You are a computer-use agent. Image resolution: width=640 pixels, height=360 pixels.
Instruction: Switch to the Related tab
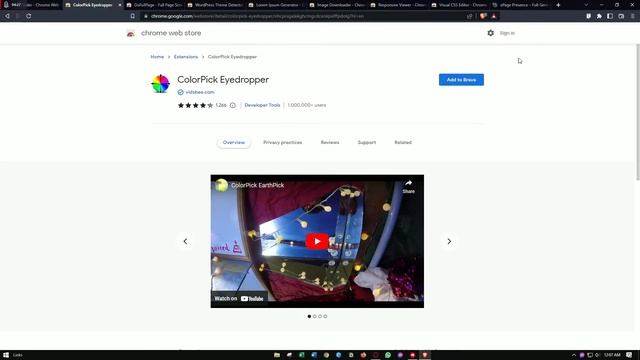click(x=403, y=142)
